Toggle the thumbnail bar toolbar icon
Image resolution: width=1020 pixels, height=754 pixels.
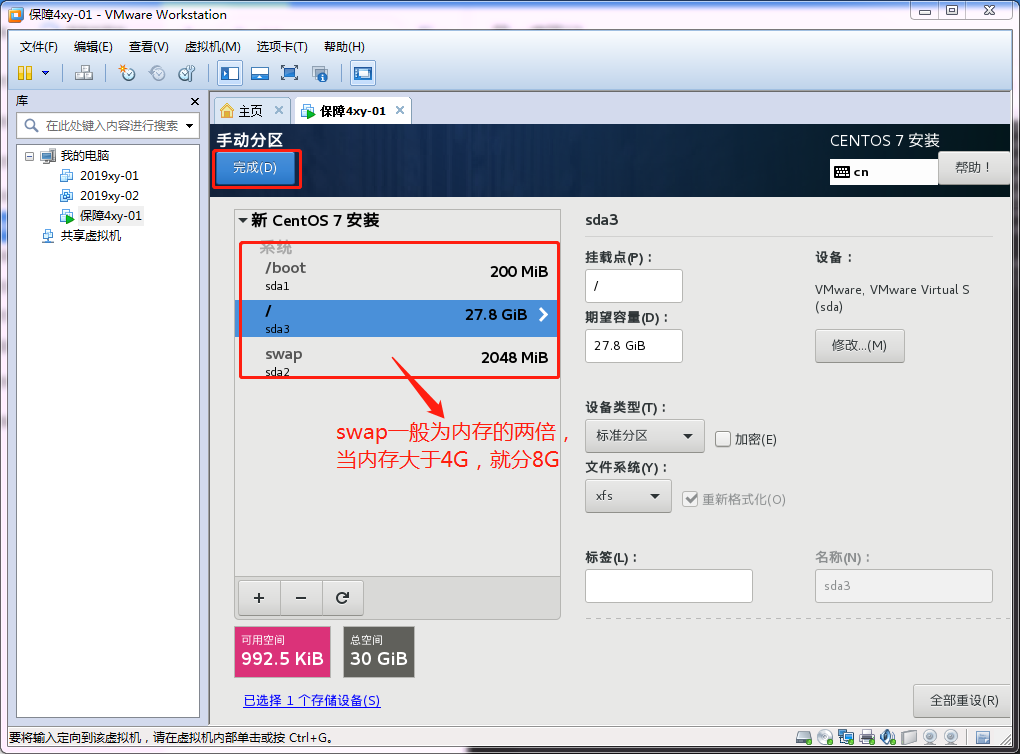(260, 73)
